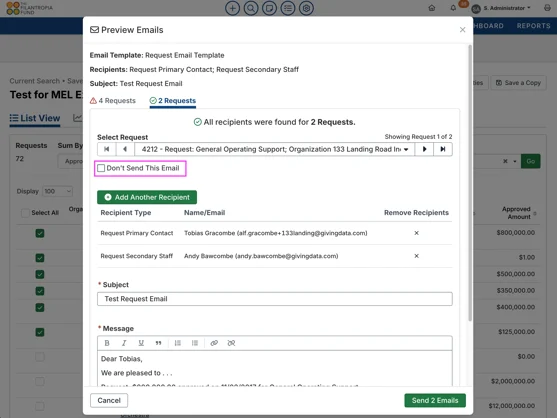
Task: Click the dialog vertical scrollbar
Action: [470, 183]
